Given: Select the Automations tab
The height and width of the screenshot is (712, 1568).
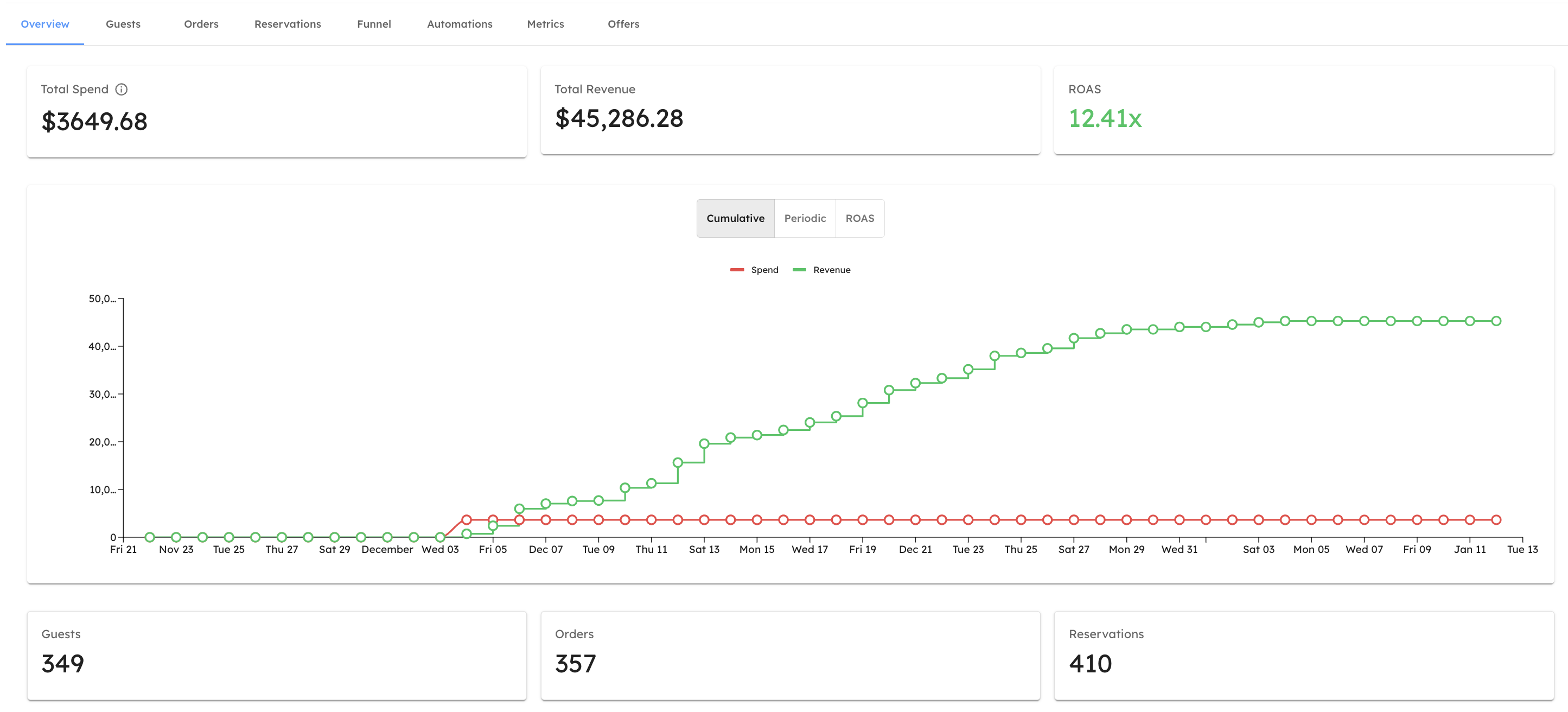Looking at the screenshot, I should [x=460, y=24].
